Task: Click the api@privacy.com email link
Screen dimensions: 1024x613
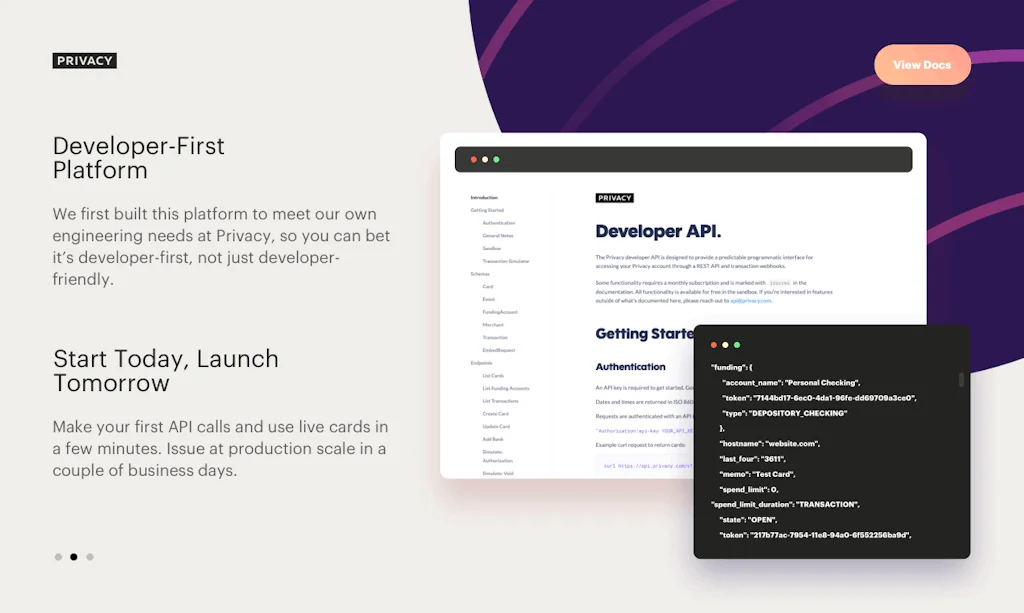Action: tap(750, 300)
